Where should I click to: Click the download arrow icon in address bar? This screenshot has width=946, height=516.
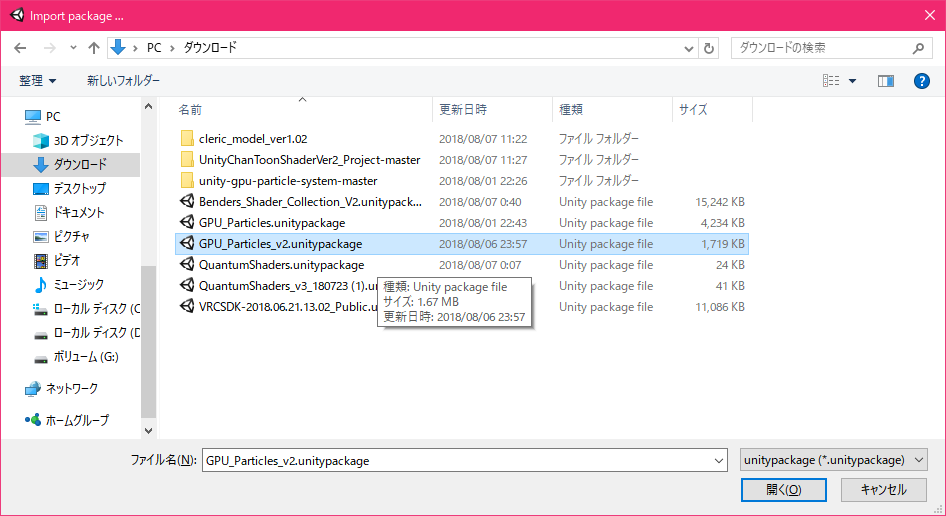click(x=118, y=47)
